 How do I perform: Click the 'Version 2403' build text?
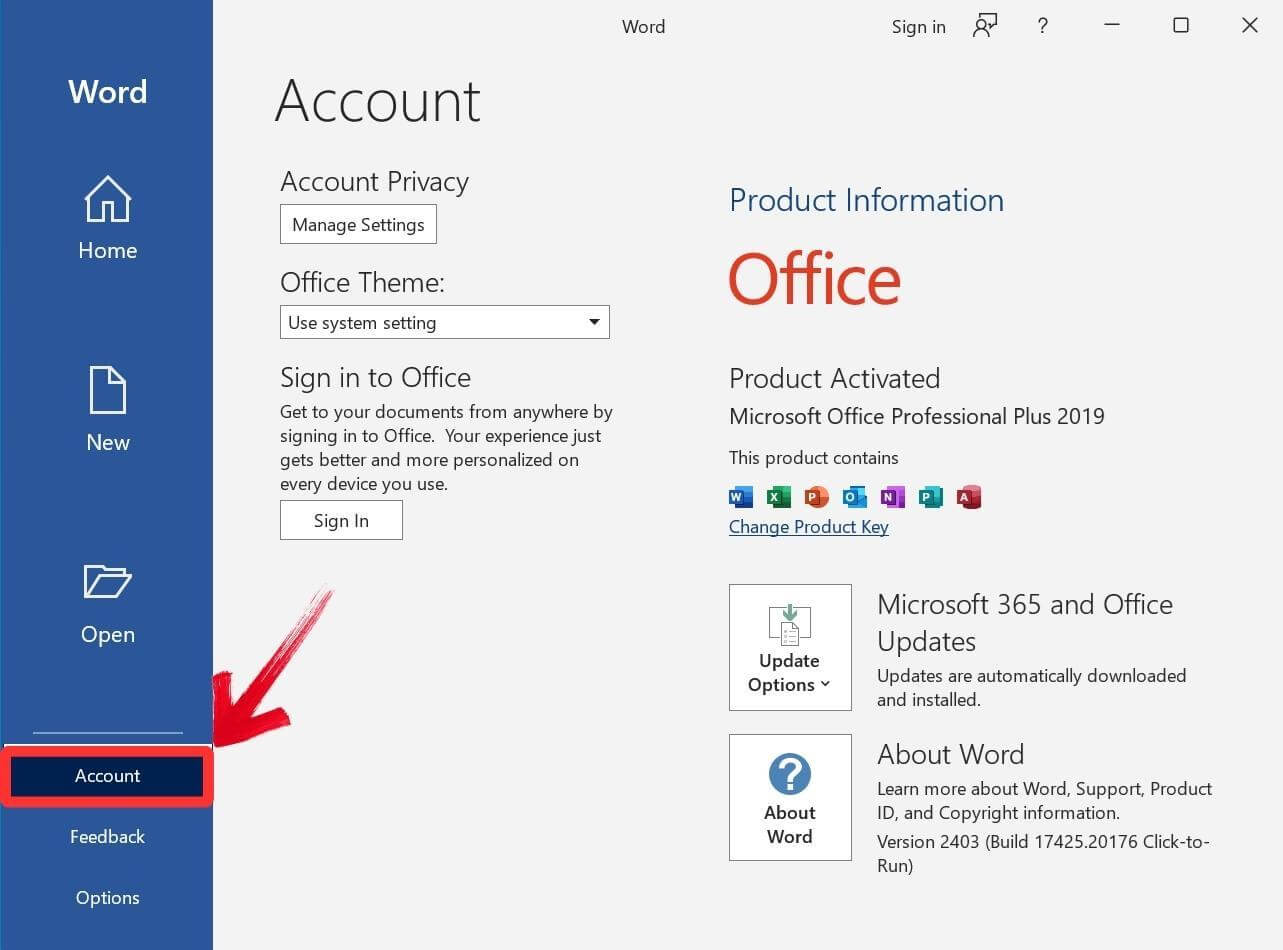[x=1043, y=854]
